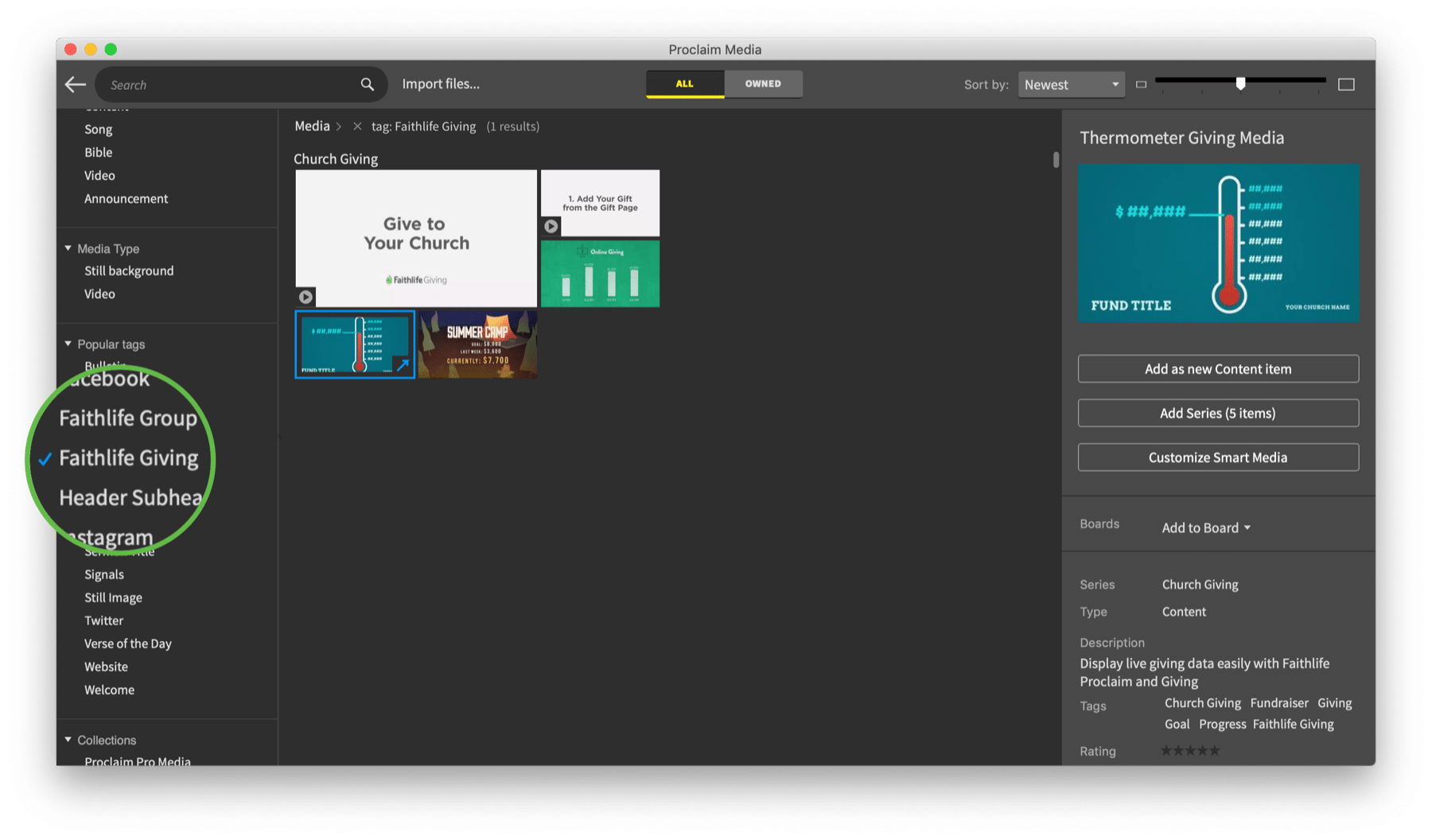Open the Proclaim Pro Media collection
Image resolution: width=1432 pixels, height=840 pixels.
pyautogui.click(x=138, y=761)
